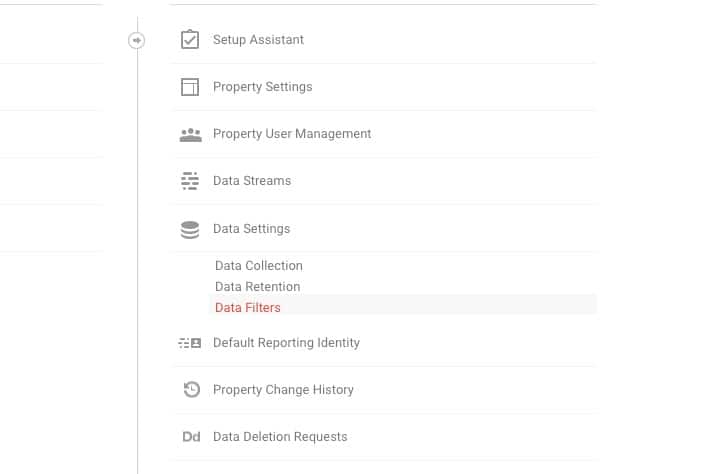Click the circular arrow button on column divider
The image size is (702, 474).
[137, 40]
